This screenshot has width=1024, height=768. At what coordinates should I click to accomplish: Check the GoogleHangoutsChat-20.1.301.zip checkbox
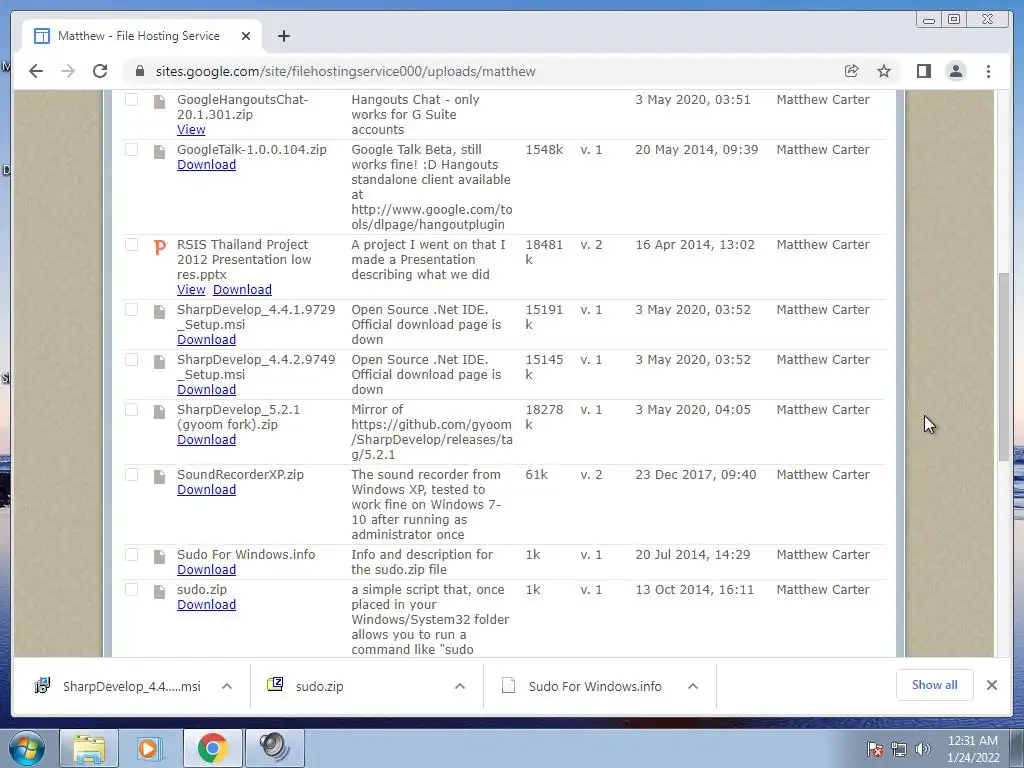(131, 99)
